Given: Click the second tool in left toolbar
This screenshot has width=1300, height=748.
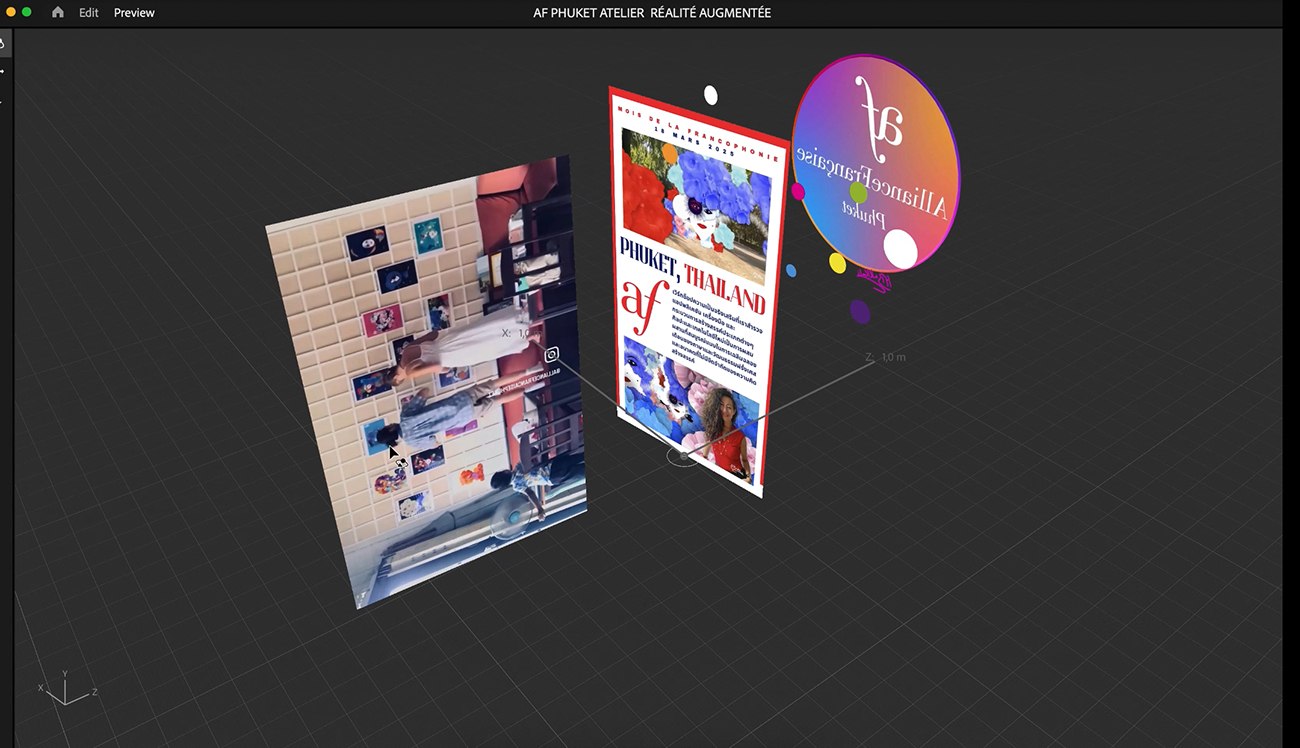Looking at the screenshot, I should pos(3,72).
